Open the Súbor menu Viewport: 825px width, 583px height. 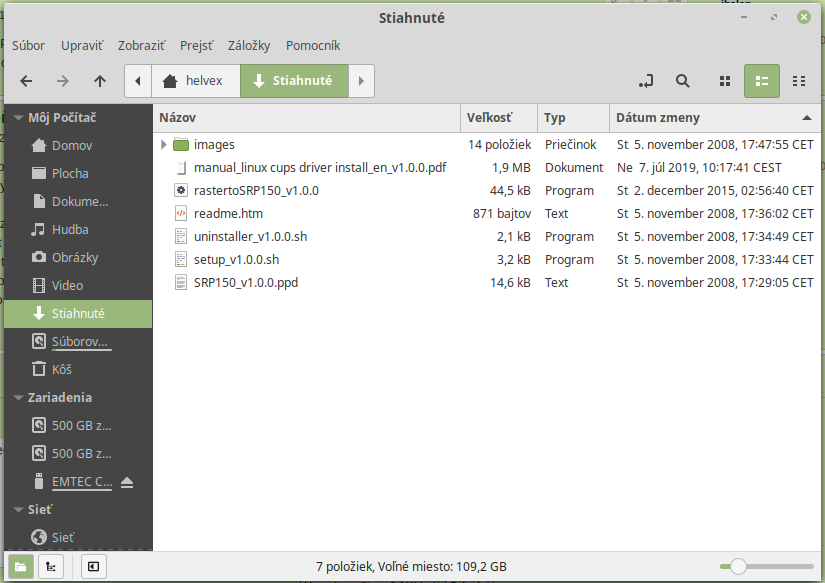pyautogui.click(x=28, y=46)
